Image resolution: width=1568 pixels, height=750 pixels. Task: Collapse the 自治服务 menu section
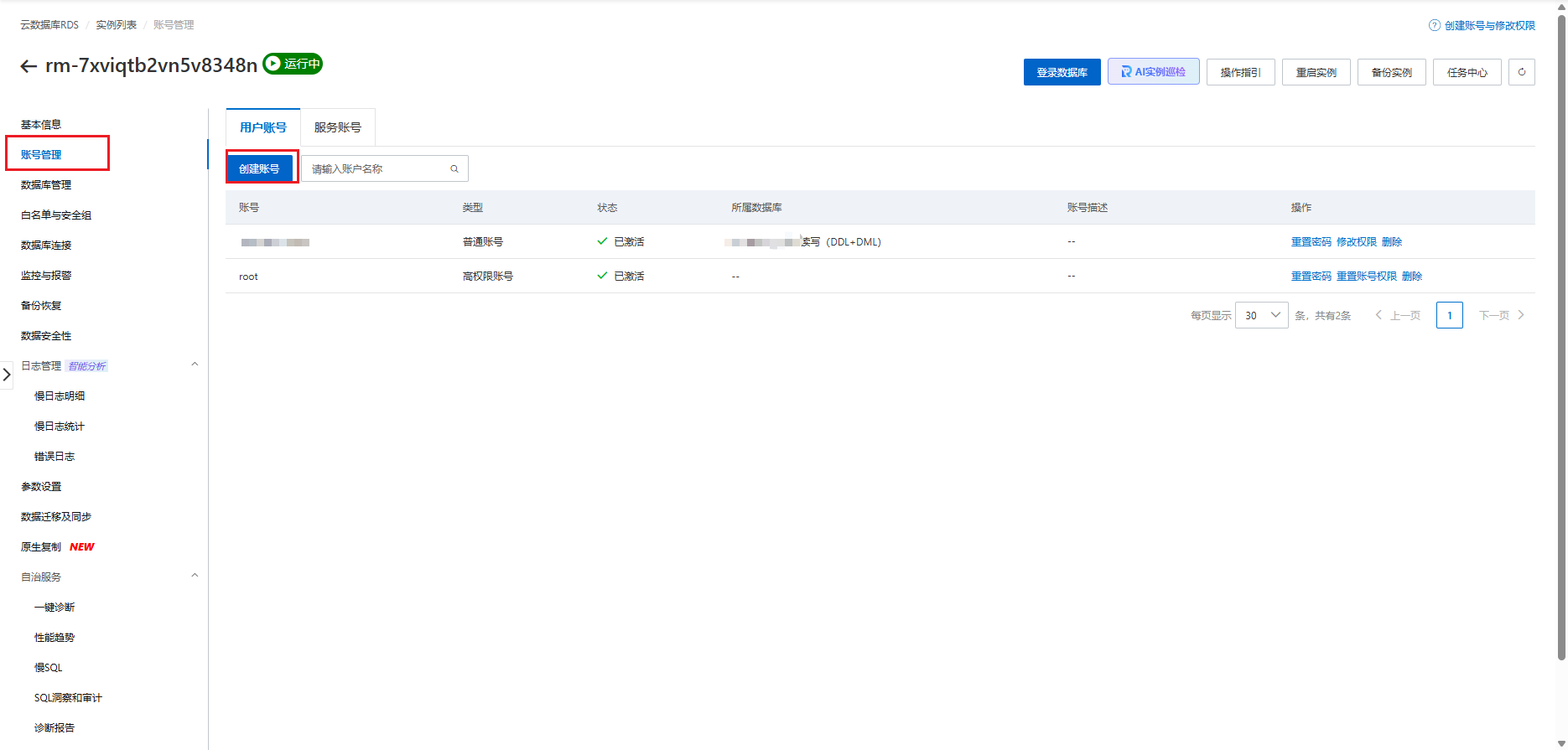pyautogui.click(x=195, y=576)
